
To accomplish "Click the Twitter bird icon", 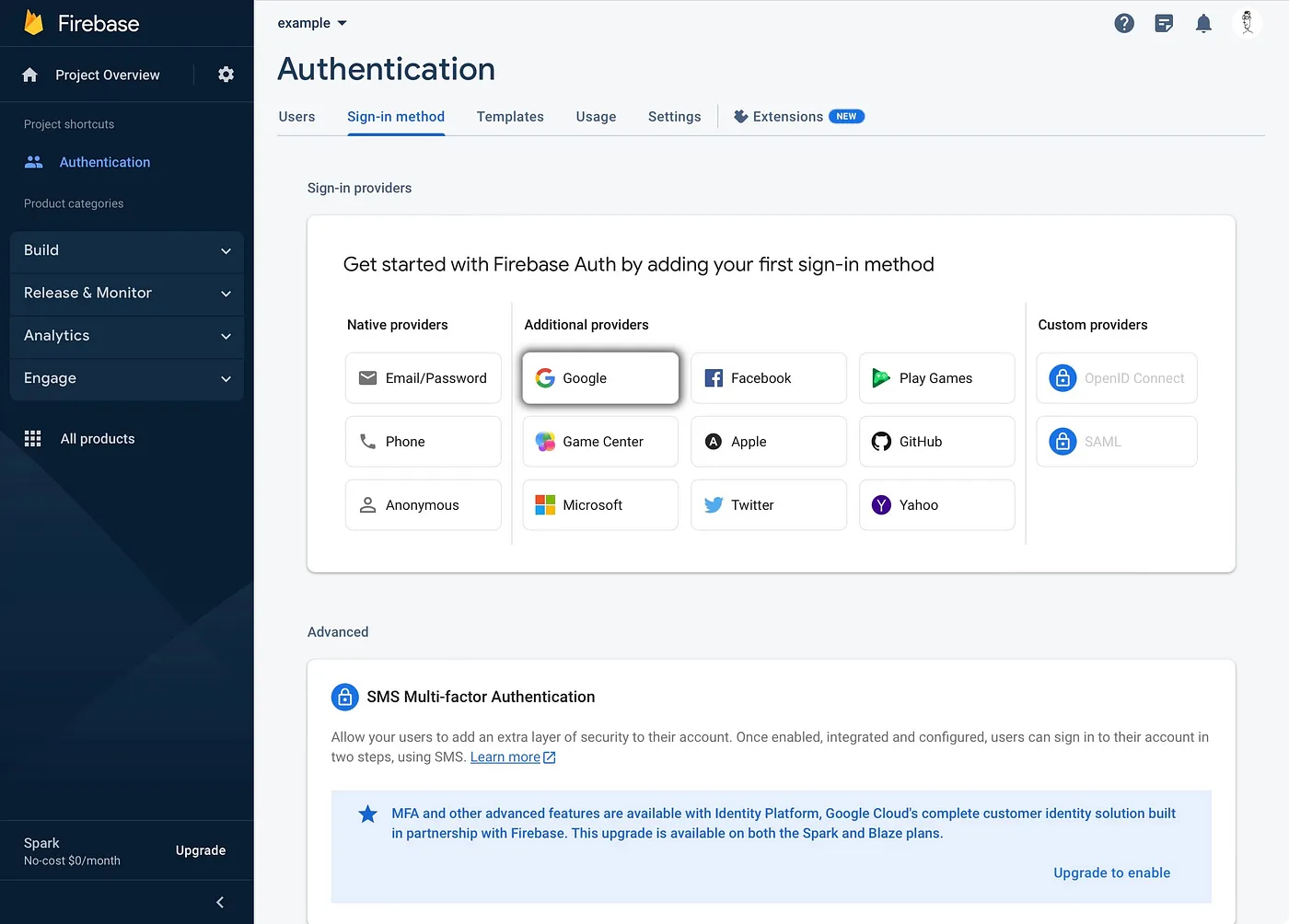I will pos(714,505).
